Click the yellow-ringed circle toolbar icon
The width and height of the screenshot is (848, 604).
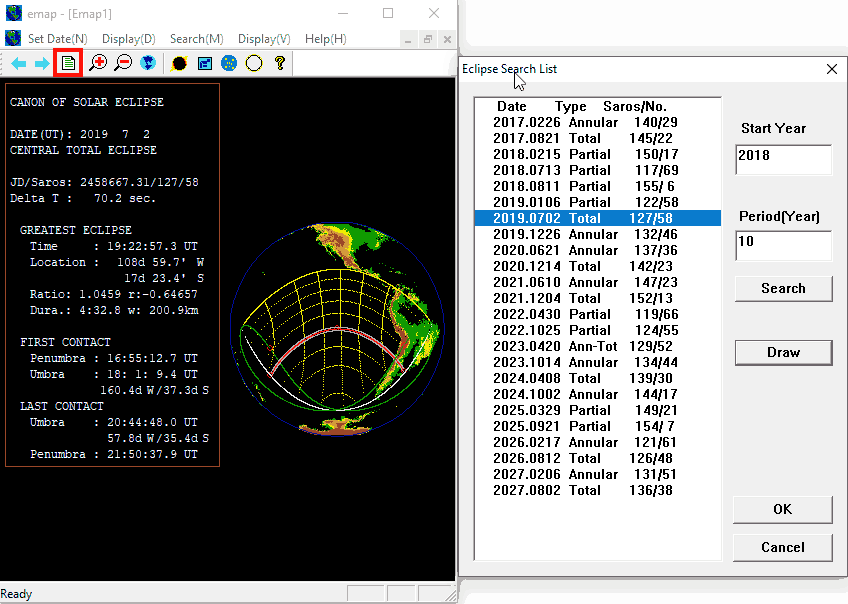coord(254,63)
